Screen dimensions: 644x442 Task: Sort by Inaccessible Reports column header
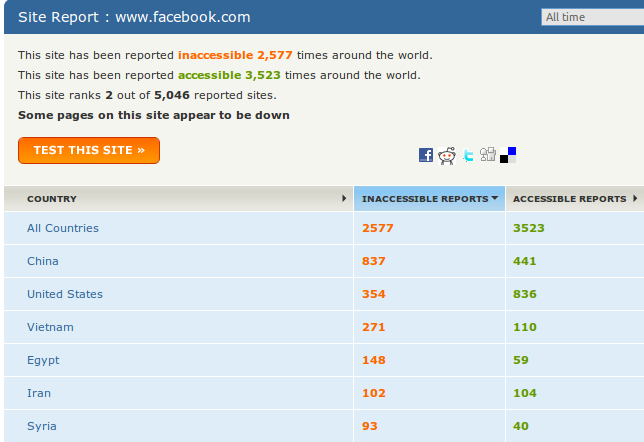point(429,199)
